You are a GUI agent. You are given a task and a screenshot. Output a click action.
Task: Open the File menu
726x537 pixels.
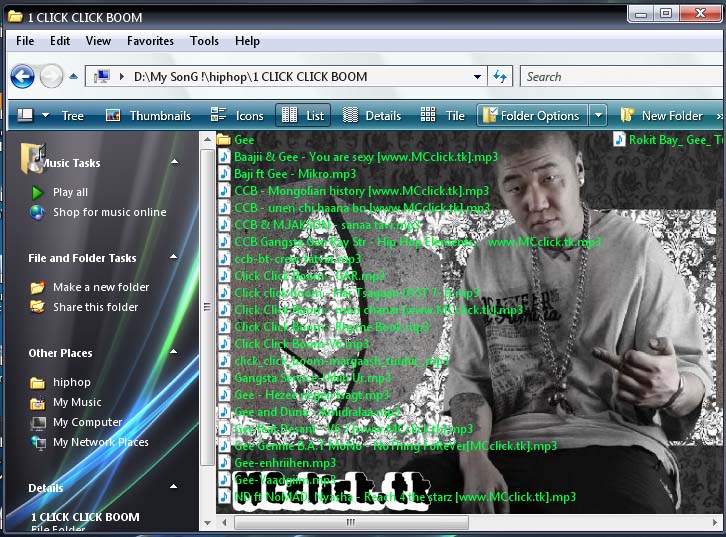click(x=25, y=41)
